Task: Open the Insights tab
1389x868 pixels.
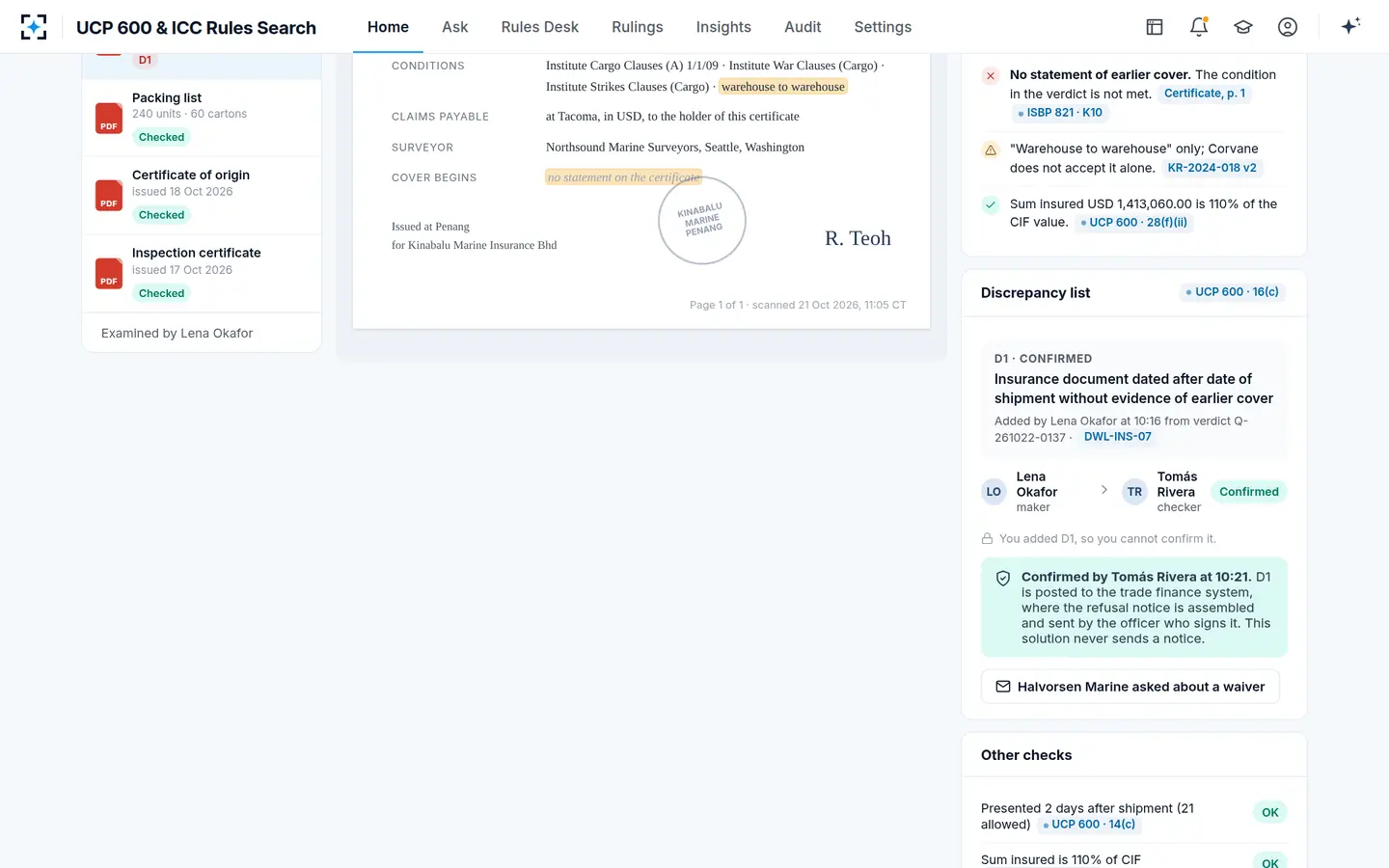Action: (x=723, y=27)
